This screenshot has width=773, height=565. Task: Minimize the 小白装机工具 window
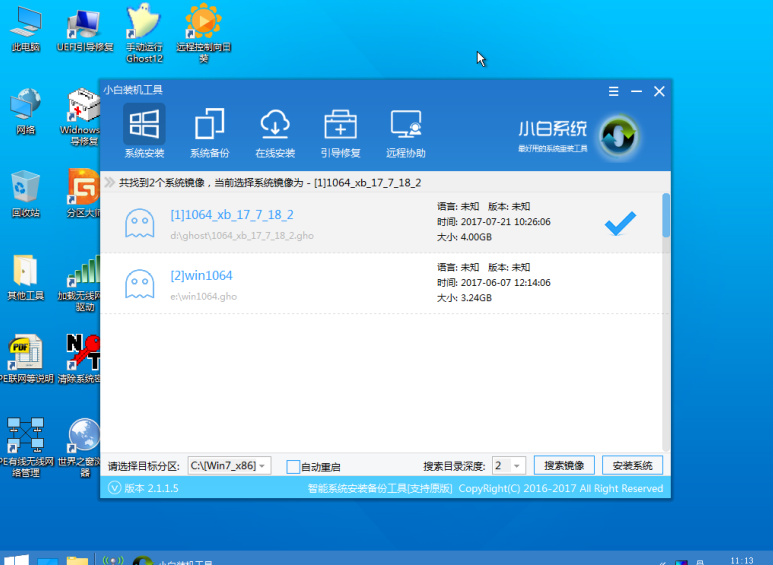pyautogui.click(x=636, y=91)
